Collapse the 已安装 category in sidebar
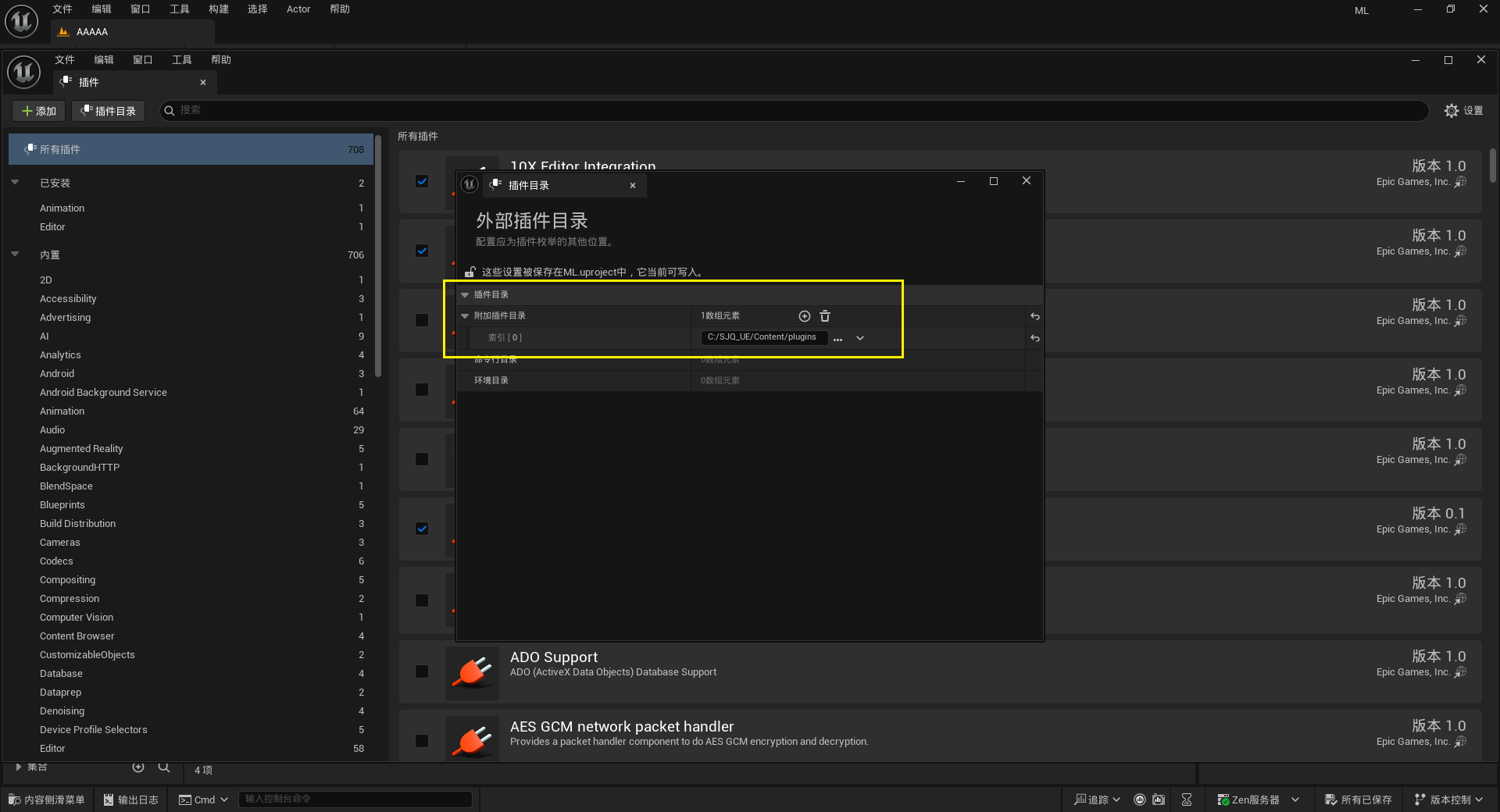The image size is (1500, 812). [x=15, y=183]
